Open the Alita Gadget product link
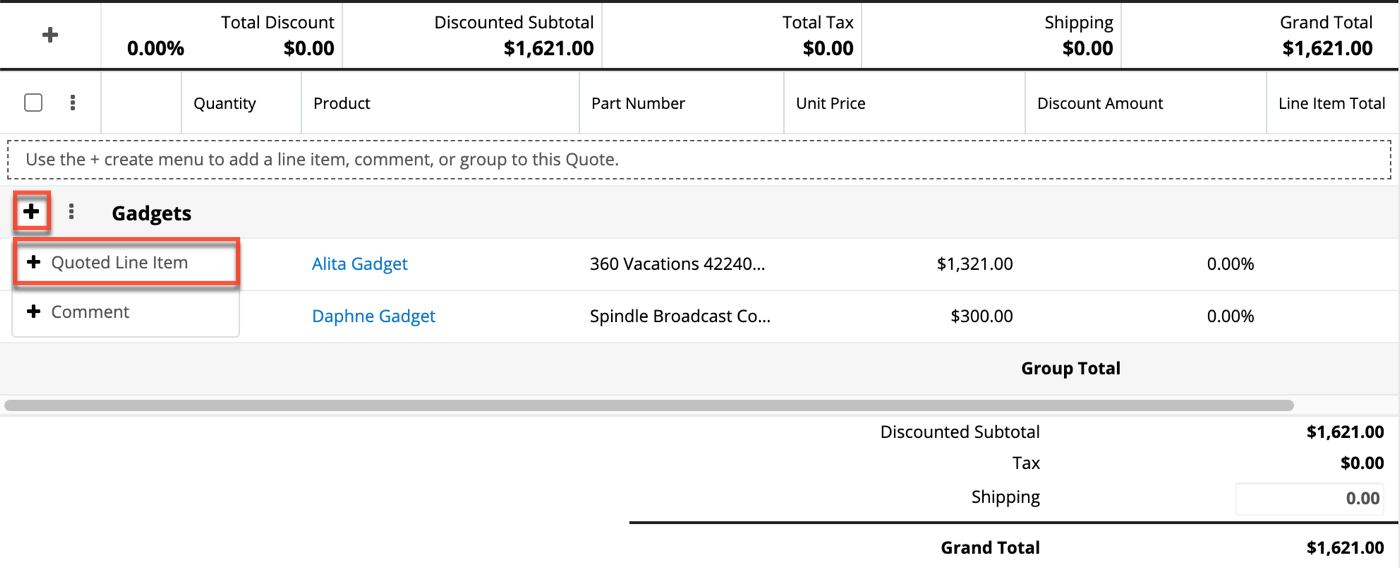This screenshot has width=1400, height=568. pyautogui.click(x=360, y=264)
